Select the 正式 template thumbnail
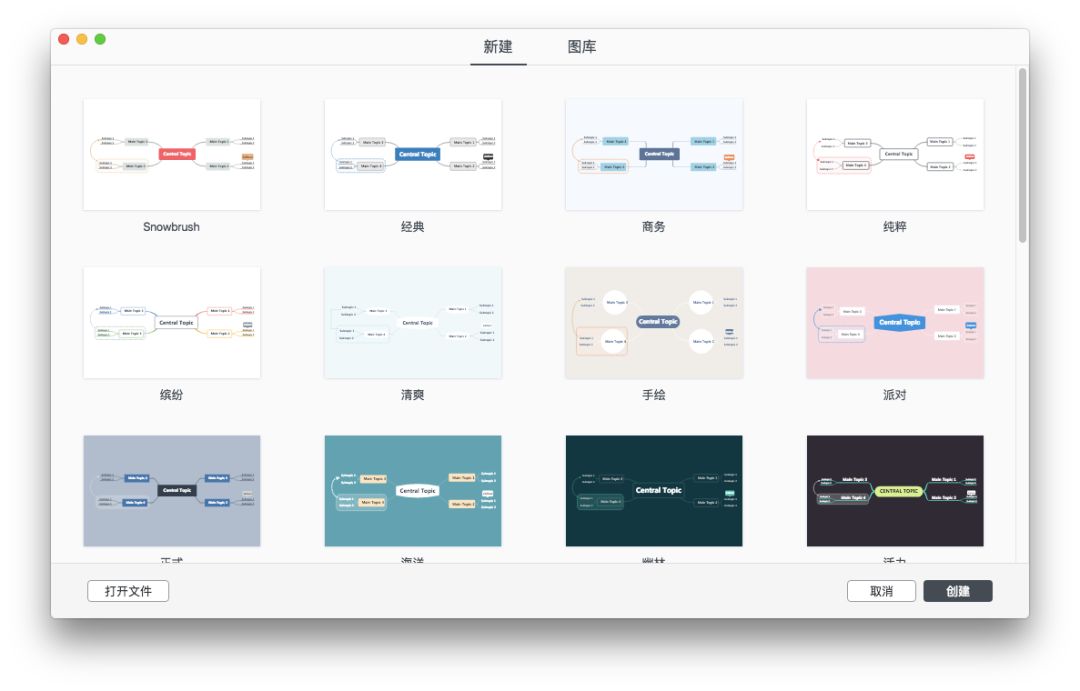The height and width of the screenshot is (691, 1080). pos(172,490)
